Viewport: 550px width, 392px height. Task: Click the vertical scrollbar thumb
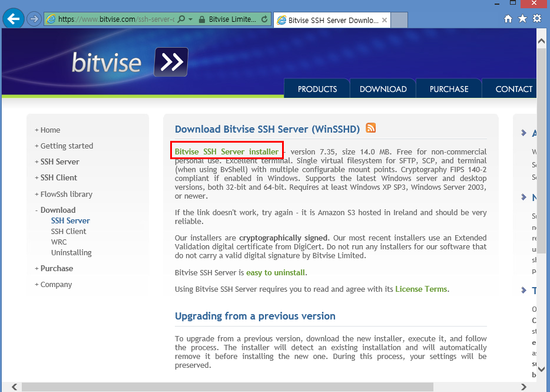point(541,150)
